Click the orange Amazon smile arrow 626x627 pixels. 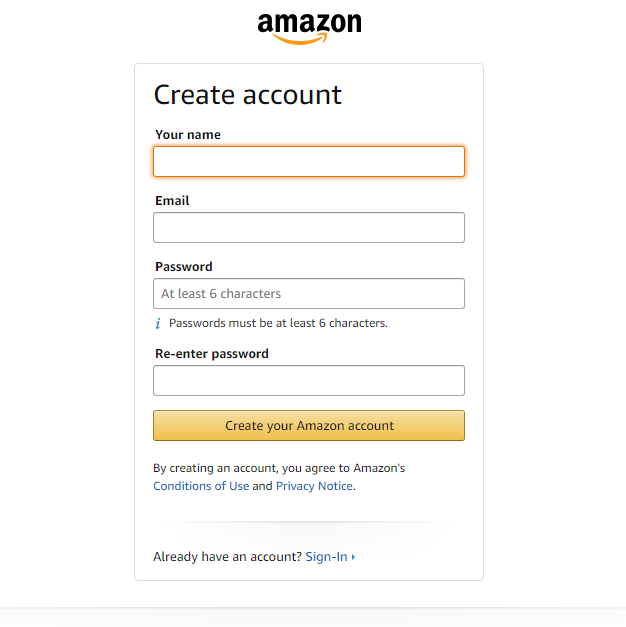(x=300, y=39)
